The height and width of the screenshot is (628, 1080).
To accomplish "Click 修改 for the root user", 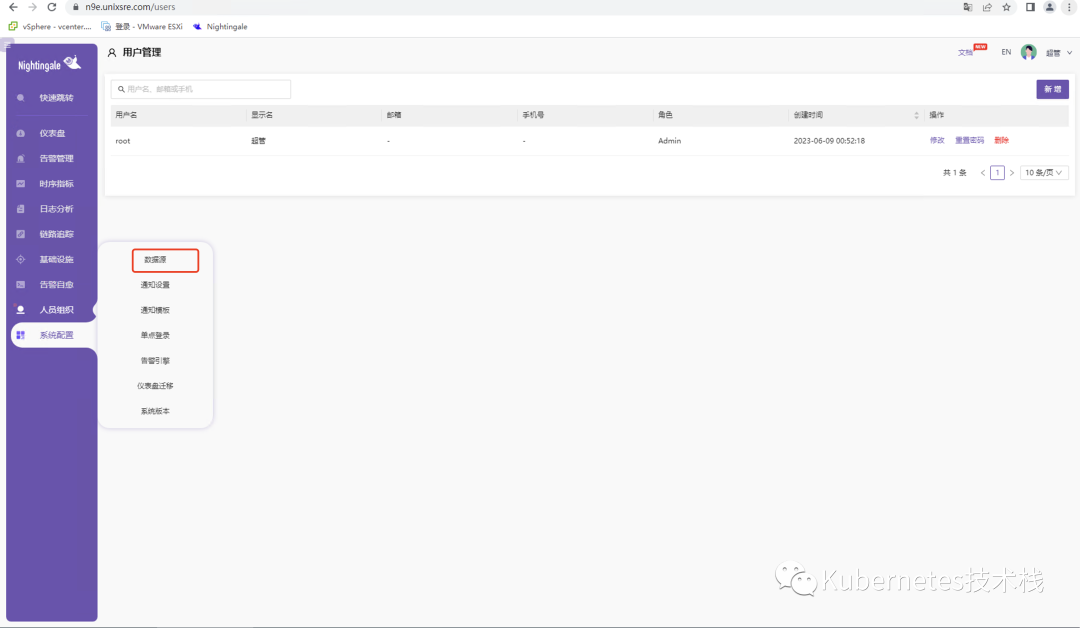I will (x=937, y=140).
